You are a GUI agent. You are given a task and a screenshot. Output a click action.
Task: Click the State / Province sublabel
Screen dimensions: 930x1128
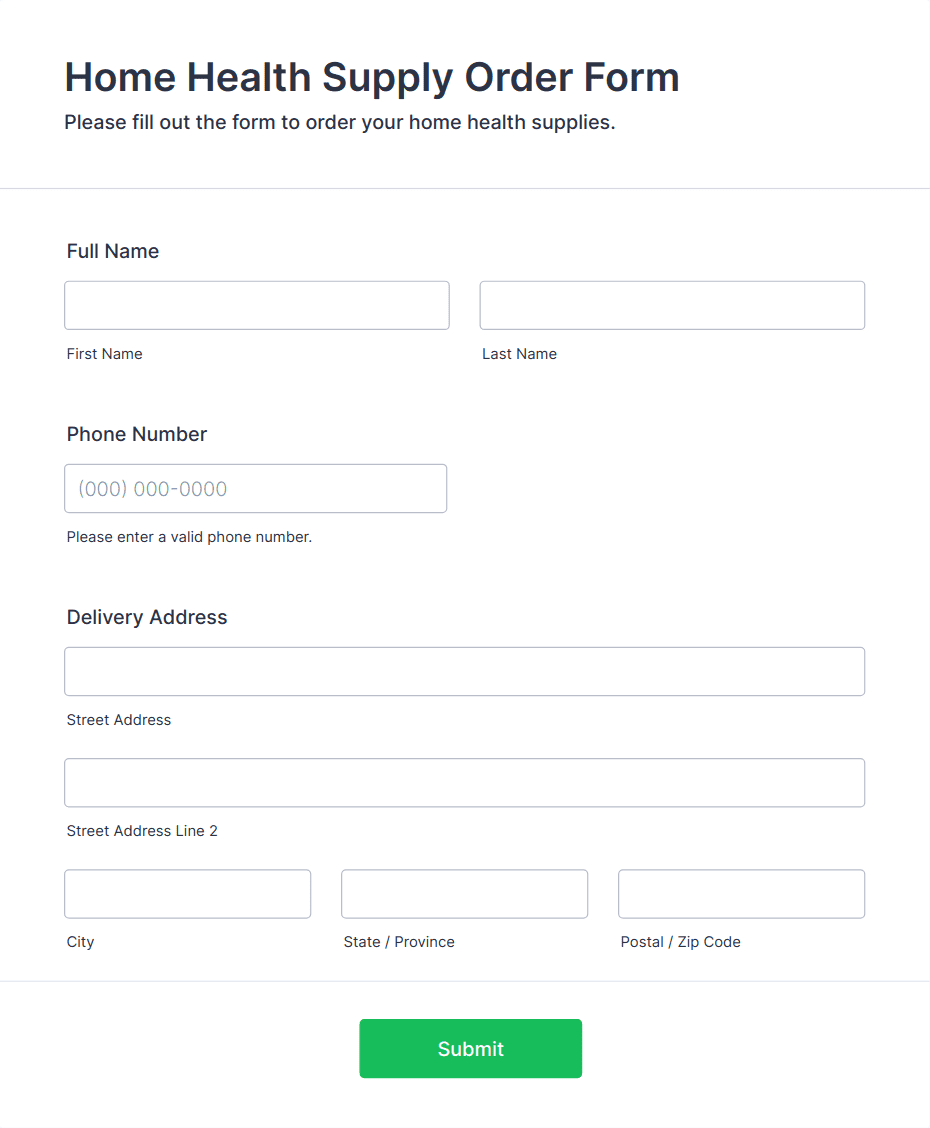399,942
